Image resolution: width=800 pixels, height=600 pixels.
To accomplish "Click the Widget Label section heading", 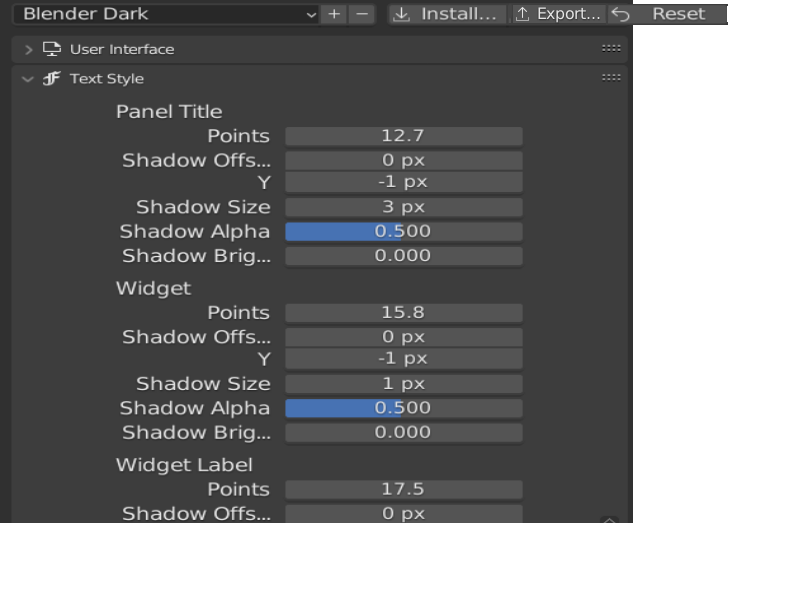I will tap(184, 465).
